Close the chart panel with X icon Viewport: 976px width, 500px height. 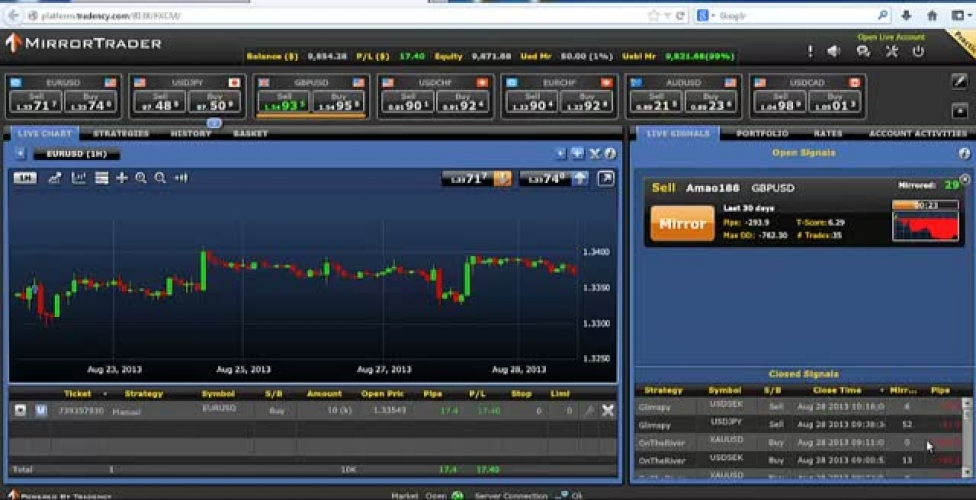tap(594, 154)
